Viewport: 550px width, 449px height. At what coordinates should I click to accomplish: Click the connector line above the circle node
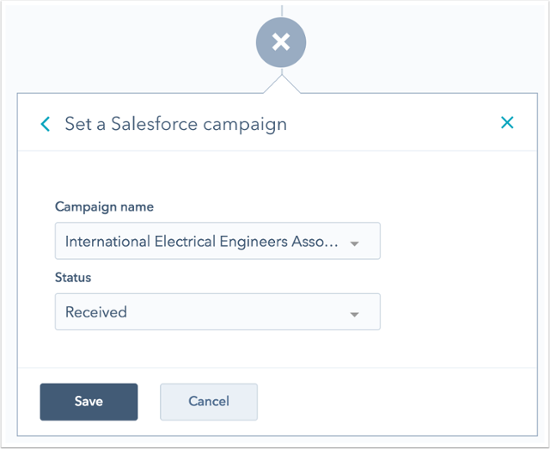[282, 11]
